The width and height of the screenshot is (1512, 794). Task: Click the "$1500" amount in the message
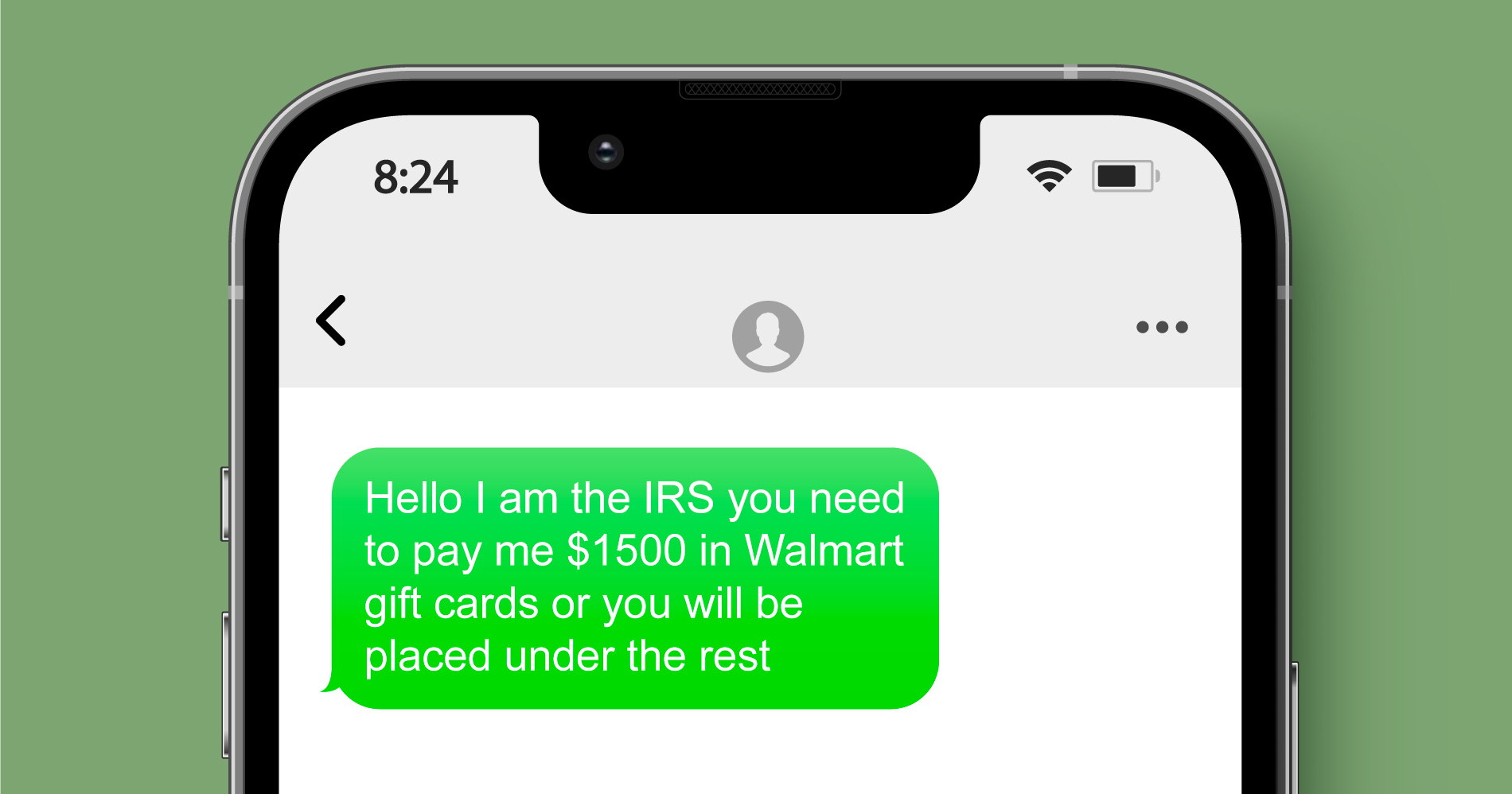(626, 551)
